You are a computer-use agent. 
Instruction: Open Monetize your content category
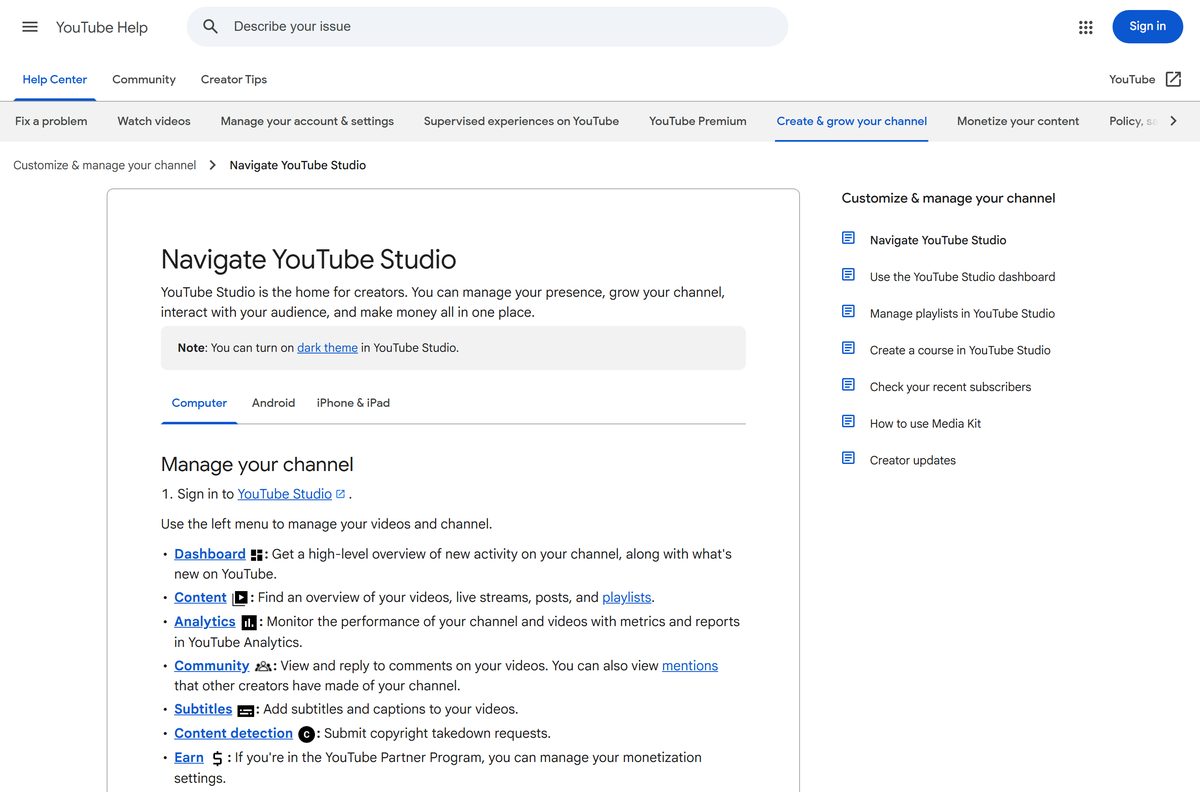(x=1018, y=121)
